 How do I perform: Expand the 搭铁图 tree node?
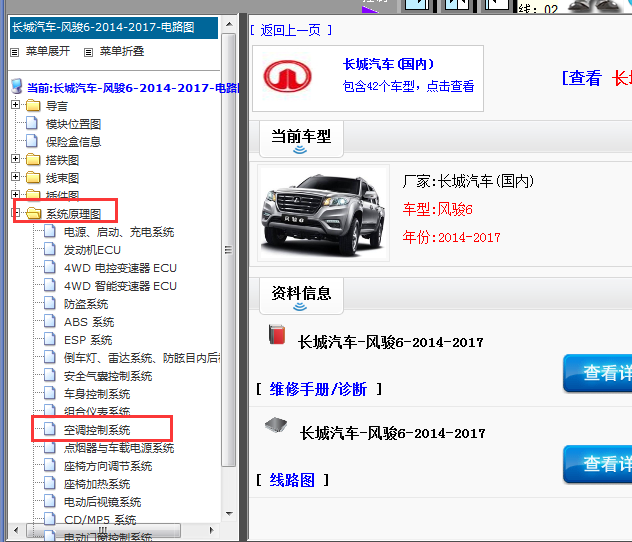(15, 159)
